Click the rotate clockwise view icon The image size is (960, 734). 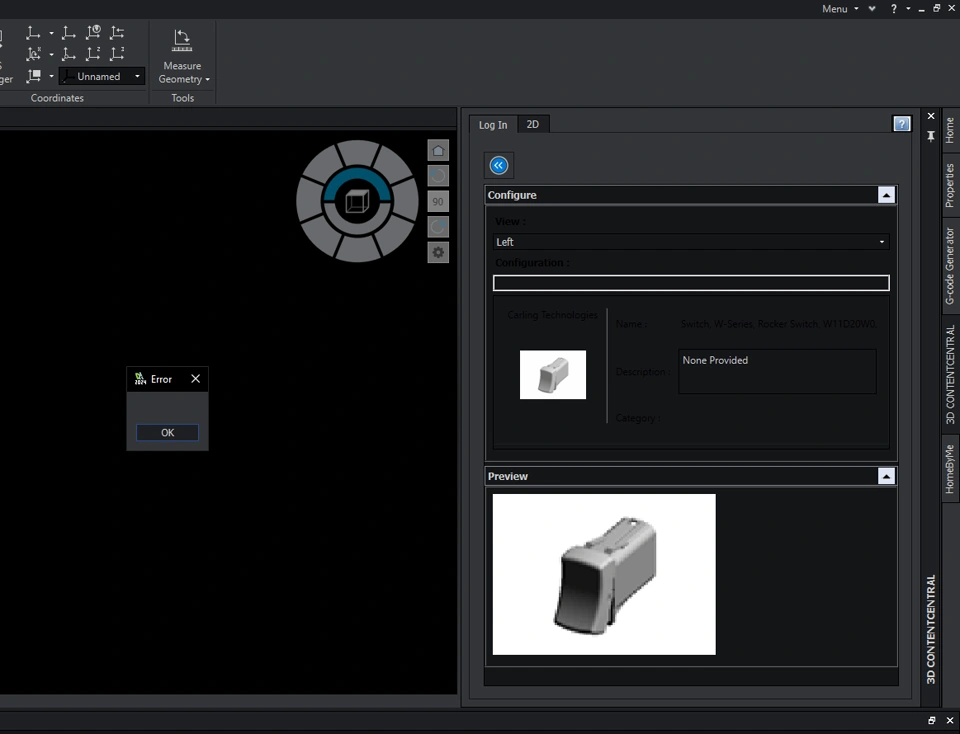point(438,227)
